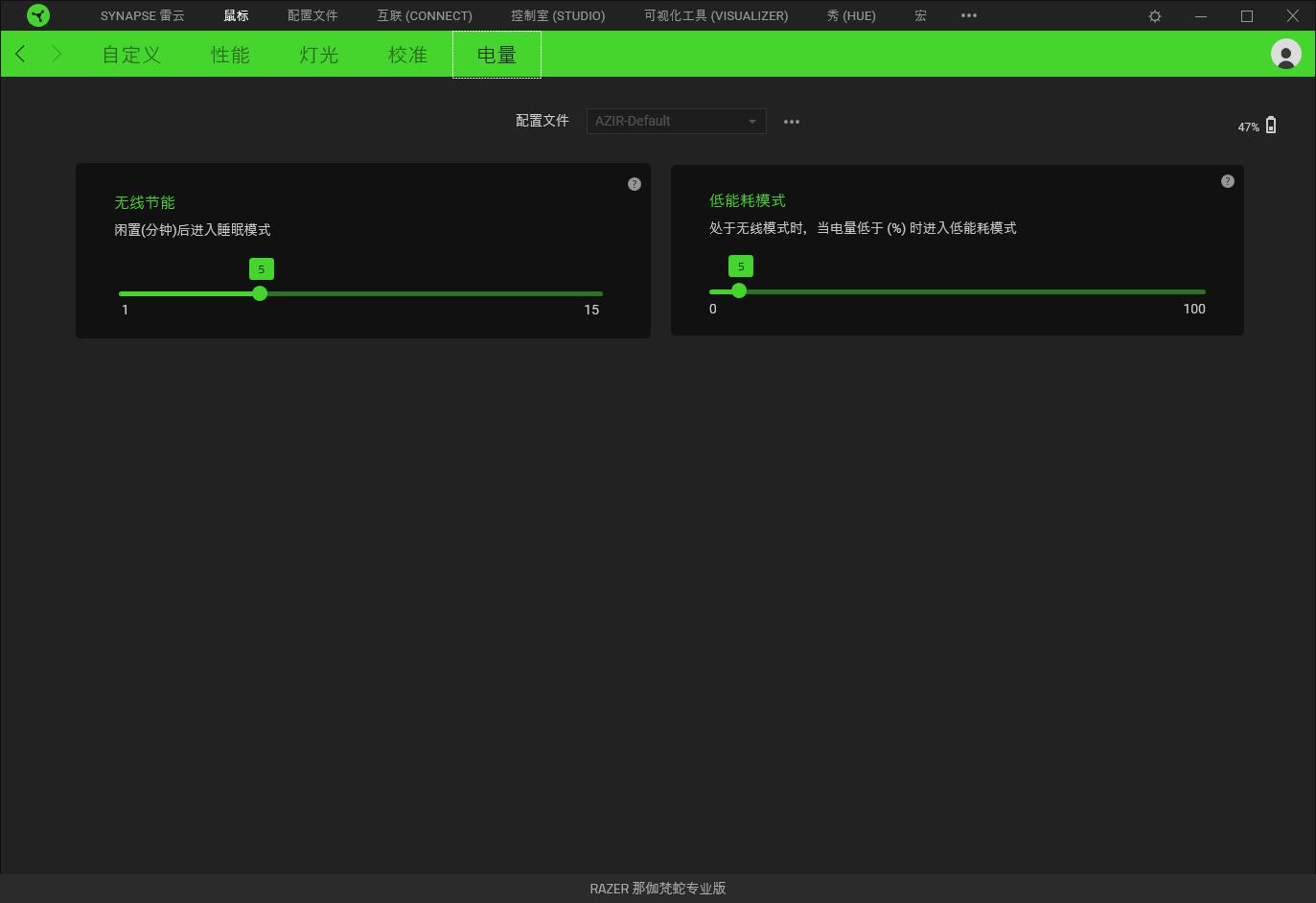The image size is (1316, 903).
Task: Click the 配置文件 label beside the dropdown
Action: [x=543, y=121]
